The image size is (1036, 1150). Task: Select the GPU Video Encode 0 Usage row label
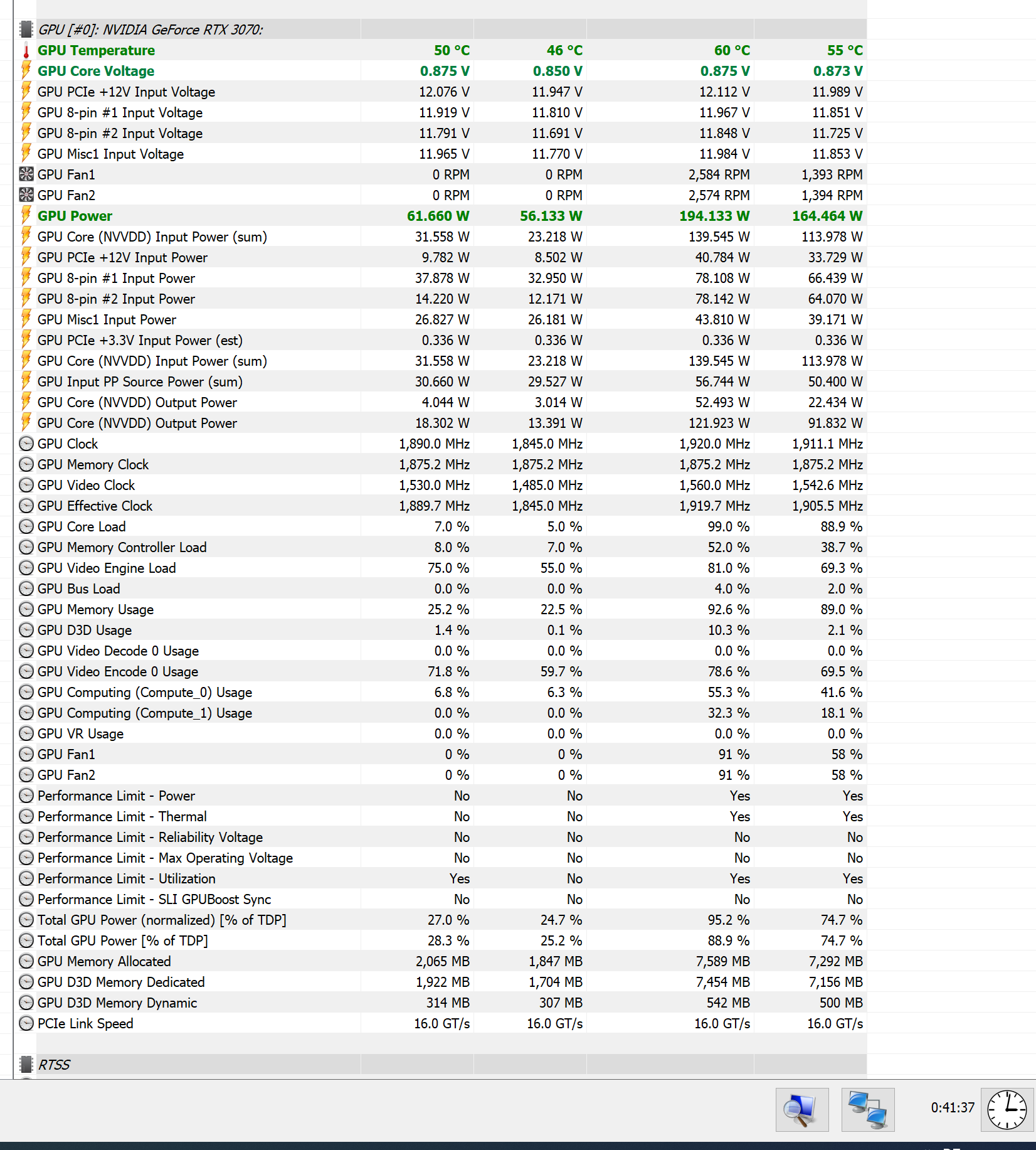point(118,671)
